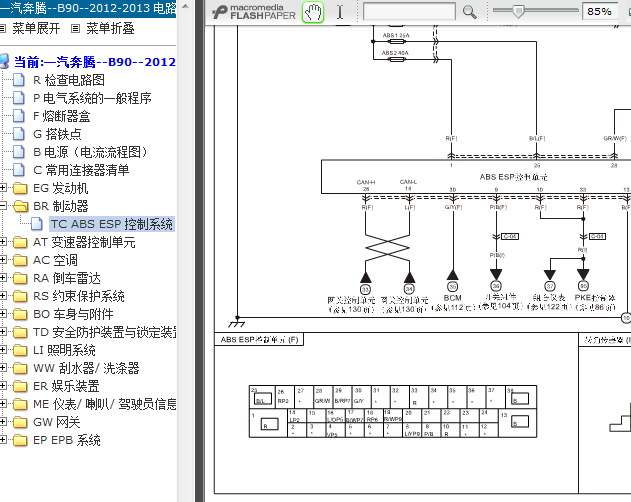This screenshot has width=631, height=502.
Task: Open the GW 网关 folder label
Action: 57,422
